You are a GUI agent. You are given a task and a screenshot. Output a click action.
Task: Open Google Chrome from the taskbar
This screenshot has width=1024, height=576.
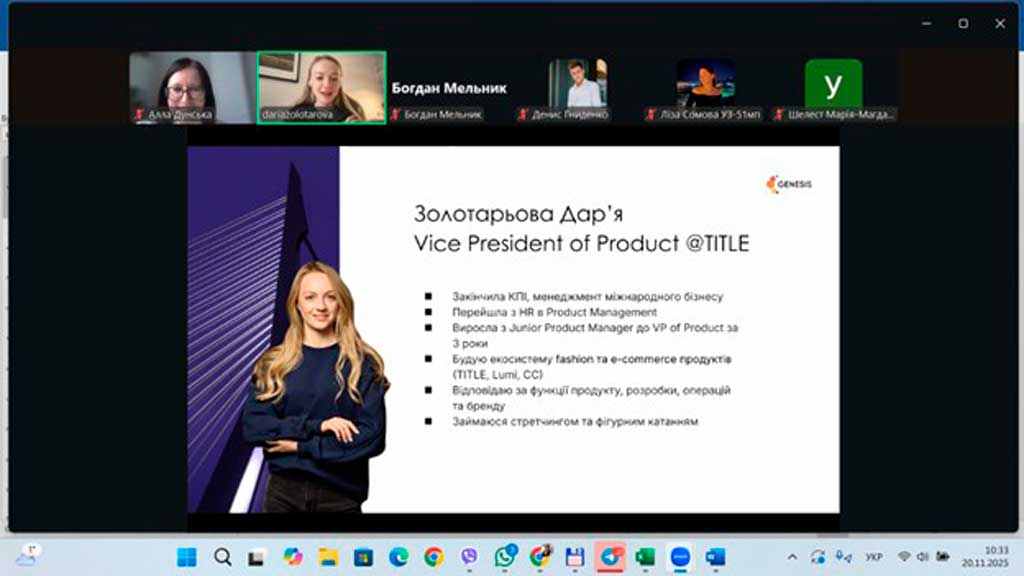click(433, 557)
